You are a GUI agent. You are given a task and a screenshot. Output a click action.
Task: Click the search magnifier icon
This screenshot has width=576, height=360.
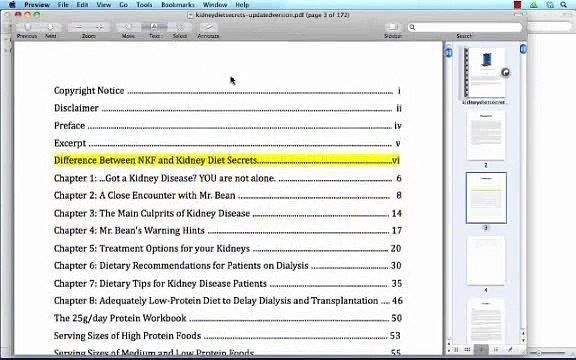412,27
